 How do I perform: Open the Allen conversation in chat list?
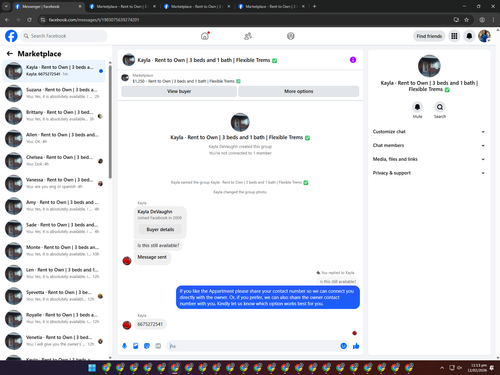(54, 138)
